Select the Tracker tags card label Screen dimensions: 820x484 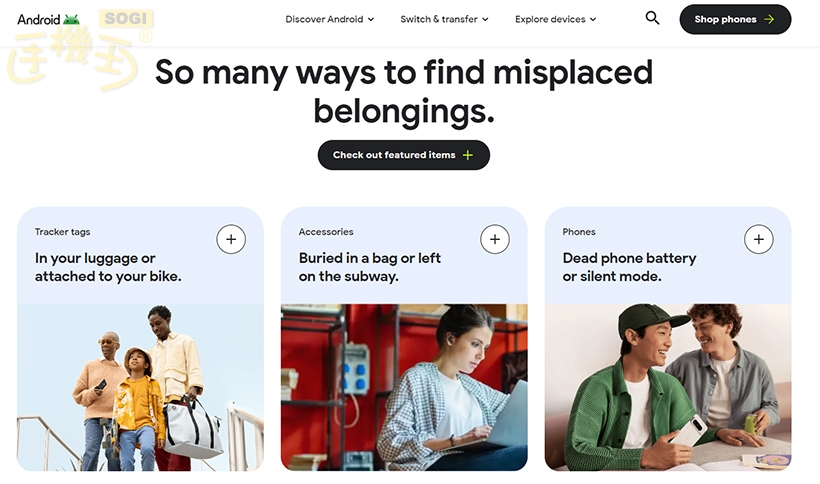click(x=62, y=232)
